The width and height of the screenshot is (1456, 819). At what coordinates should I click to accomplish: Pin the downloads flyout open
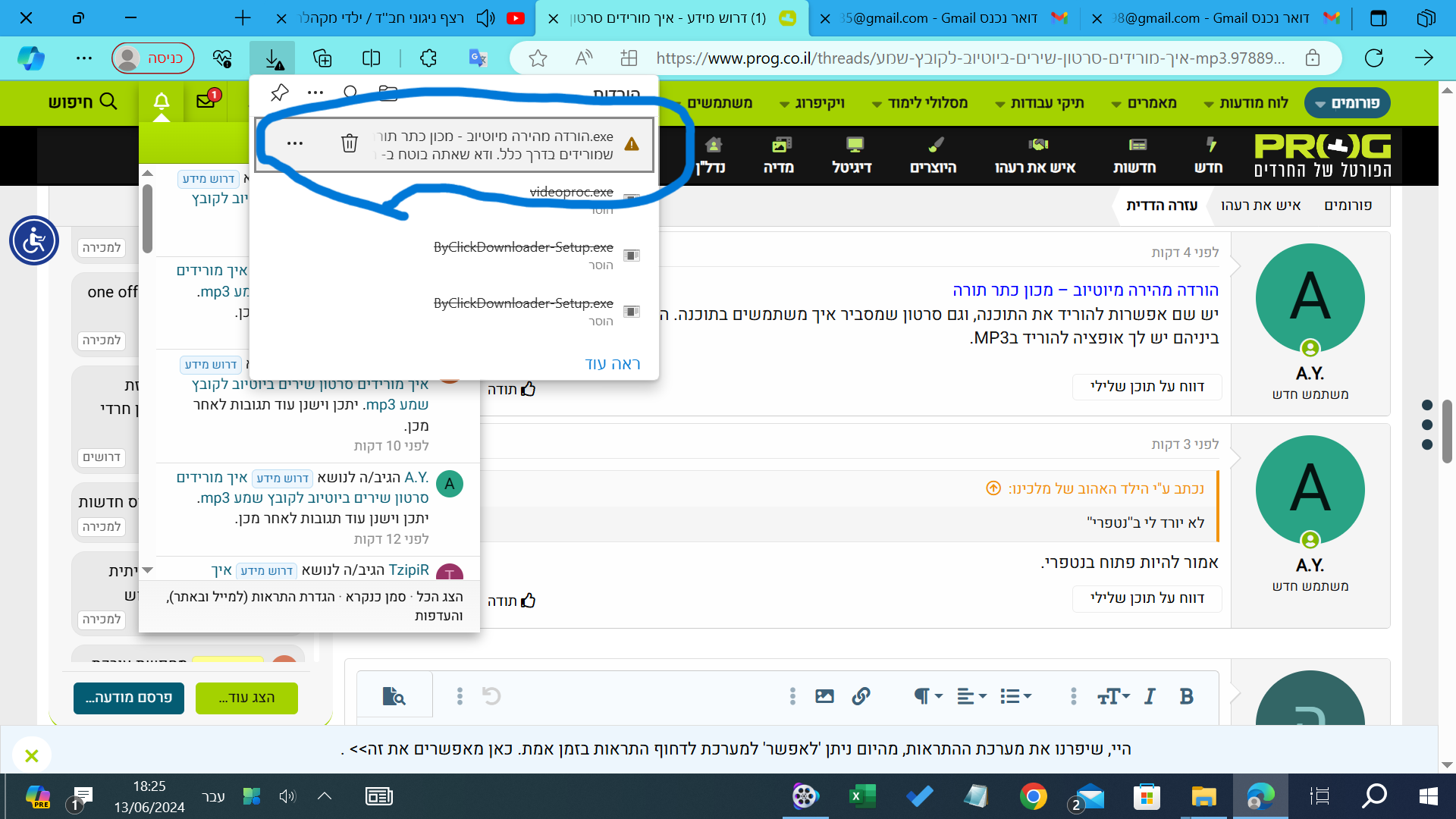(280, 93)
